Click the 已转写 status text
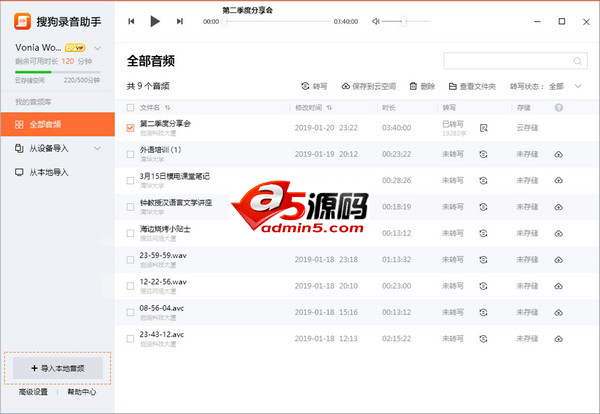 [453, 124]
